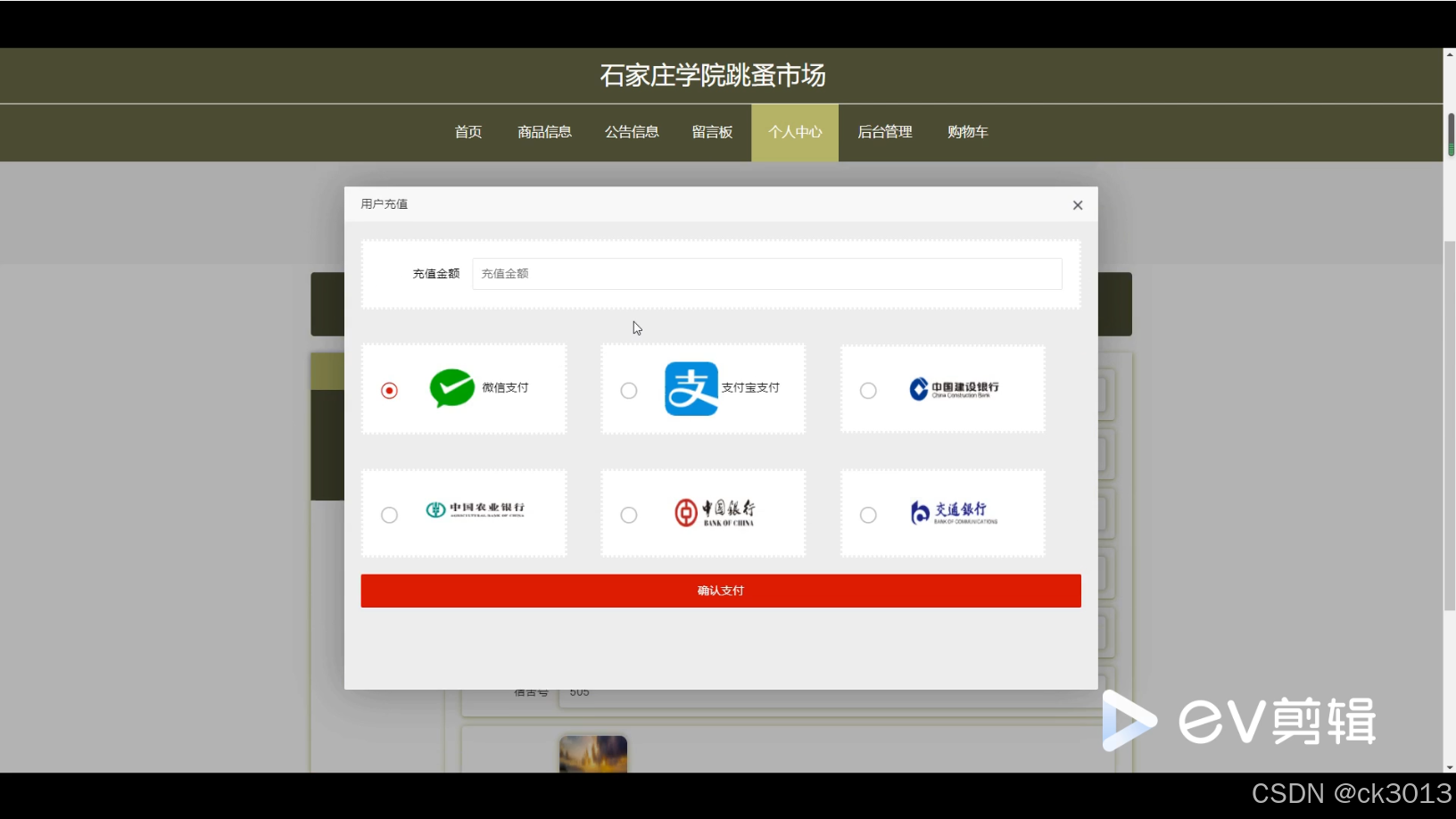
Task: Click the 支付宝支付 label text
Action: 750,387
